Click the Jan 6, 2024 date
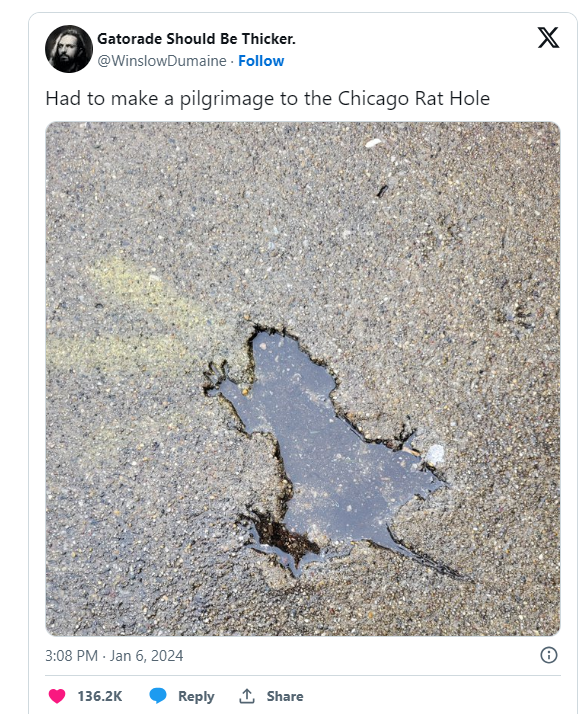585x714 pixels. coord(146,655)
